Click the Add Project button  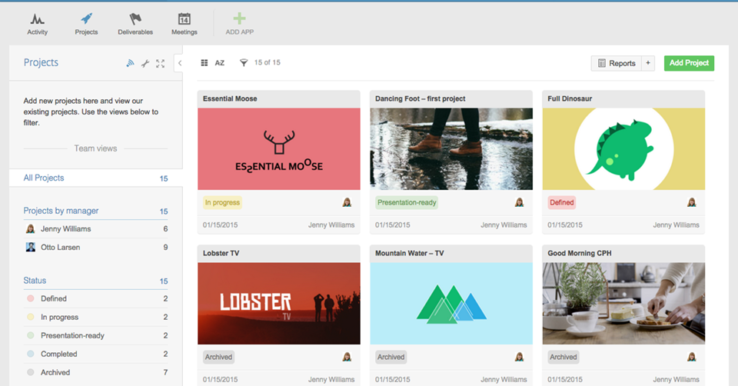click(x=689, y=63)
